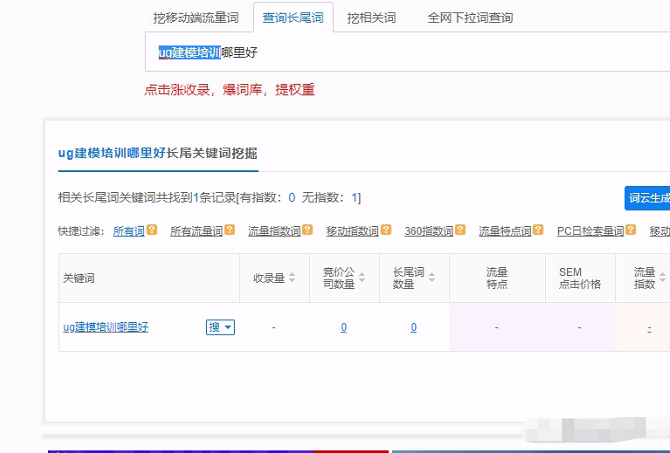Click the keyword search input field

408,52
